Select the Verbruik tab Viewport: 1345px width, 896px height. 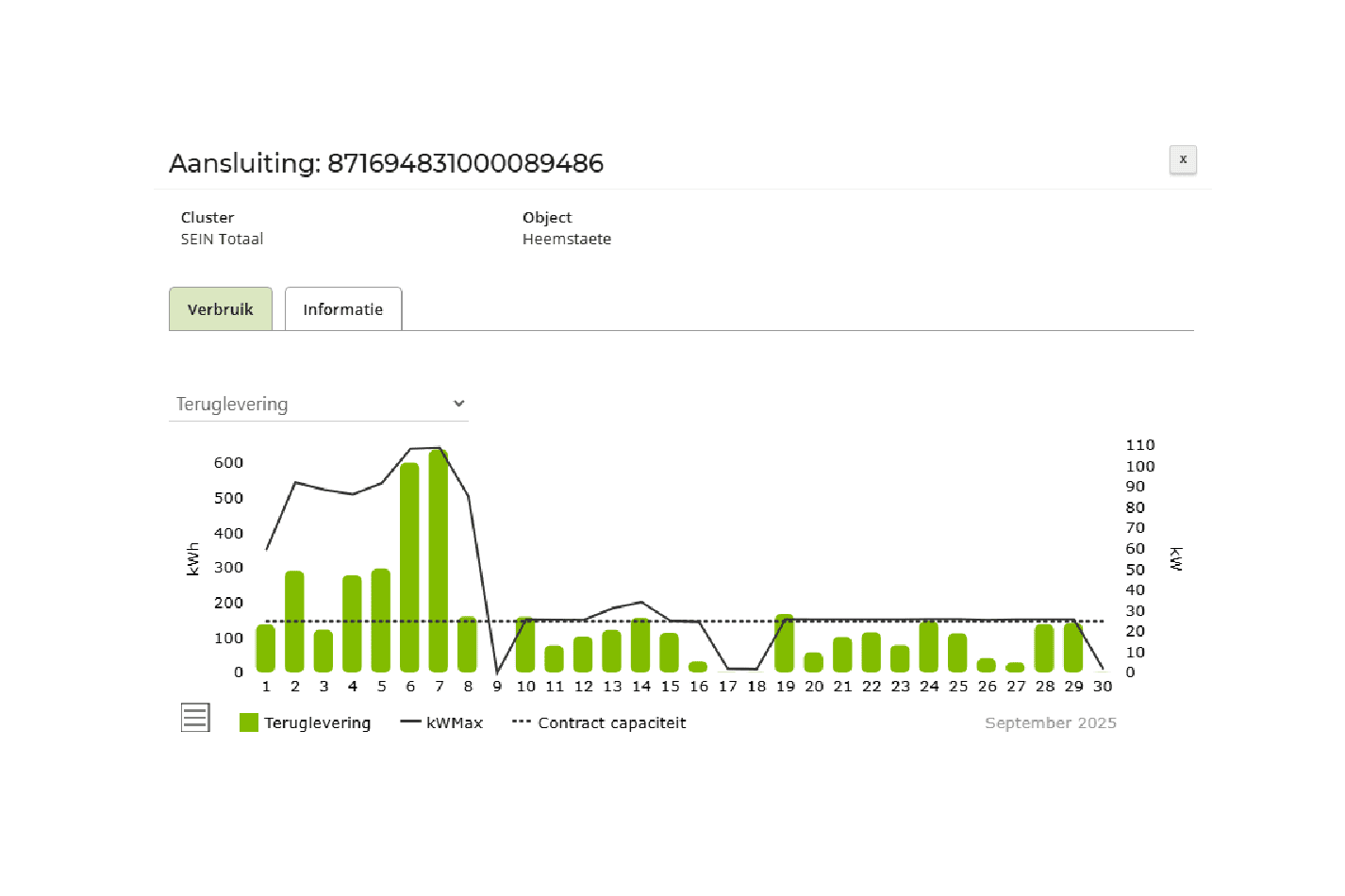click(x=220, y=309)
